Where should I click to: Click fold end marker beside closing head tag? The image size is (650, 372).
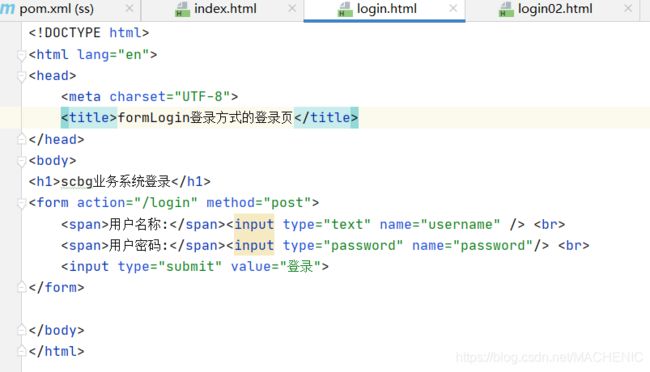21,139
